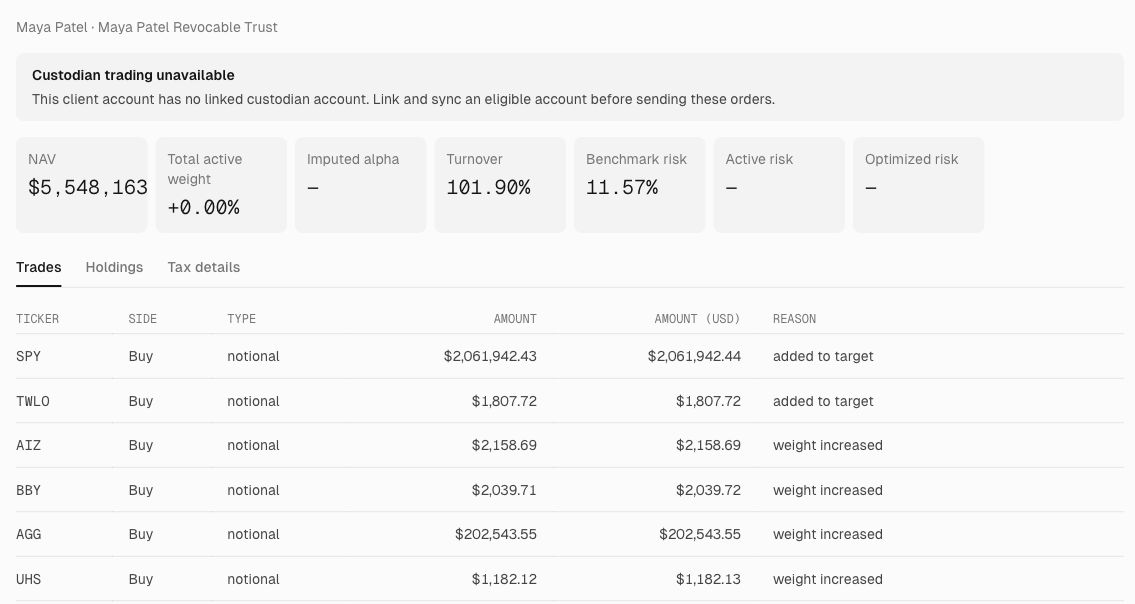Select AGG amount $202,543.55 in AMOUNT column
1135x604 pixels.
496,534
